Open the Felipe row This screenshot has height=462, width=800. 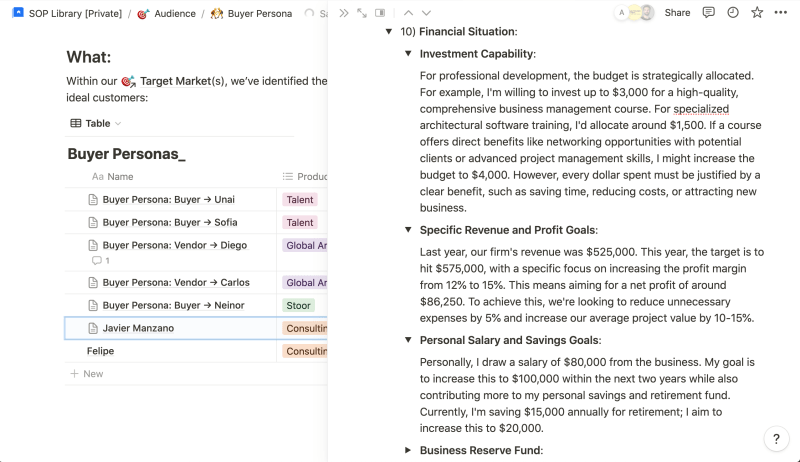pyautogui.click(x=101, y=351)
